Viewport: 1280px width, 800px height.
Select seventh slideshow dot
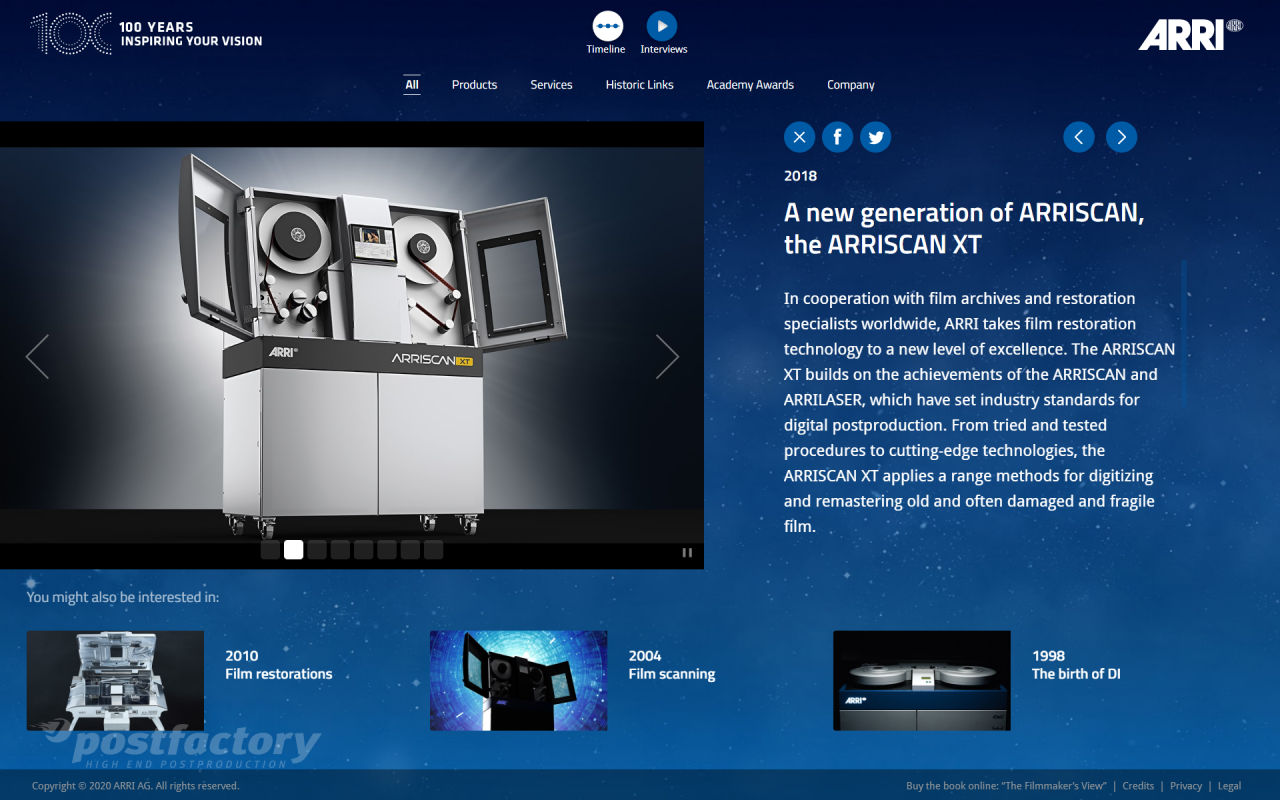pyautogui.click(x=410, y=550)
